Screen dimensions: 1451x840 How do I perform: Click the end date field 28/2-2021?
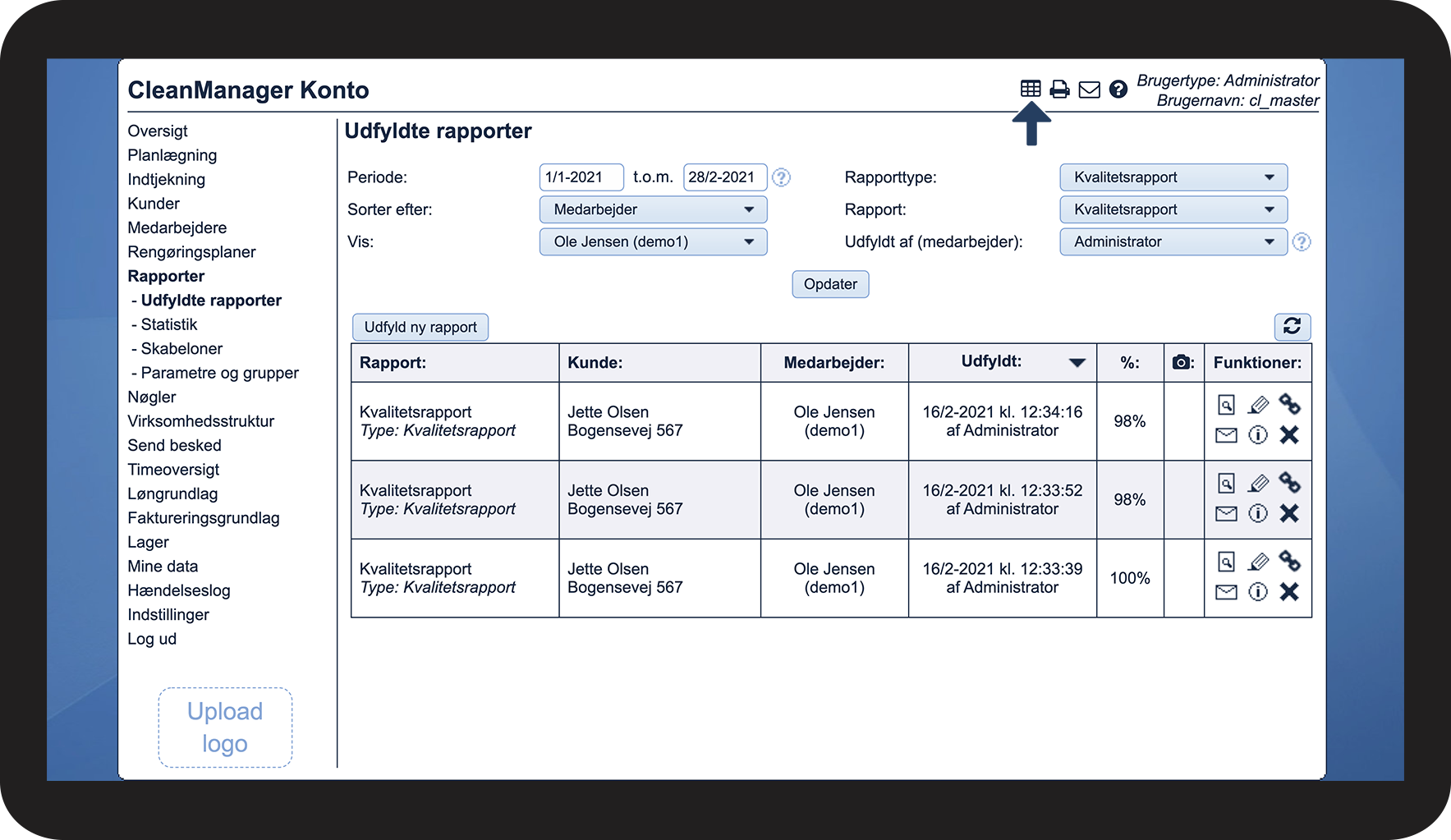(x=725, y=177)
